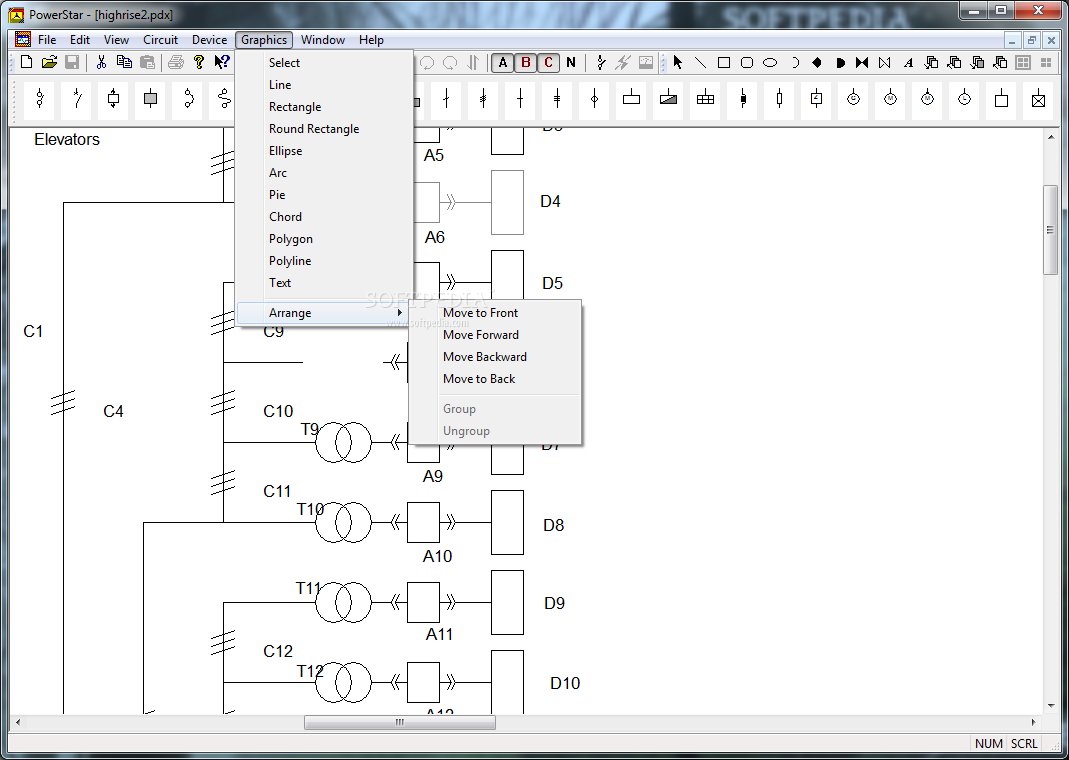Choose Polygon in the Graphics menu
Viewport: 1069px width, 760px height.
(325, 239)
